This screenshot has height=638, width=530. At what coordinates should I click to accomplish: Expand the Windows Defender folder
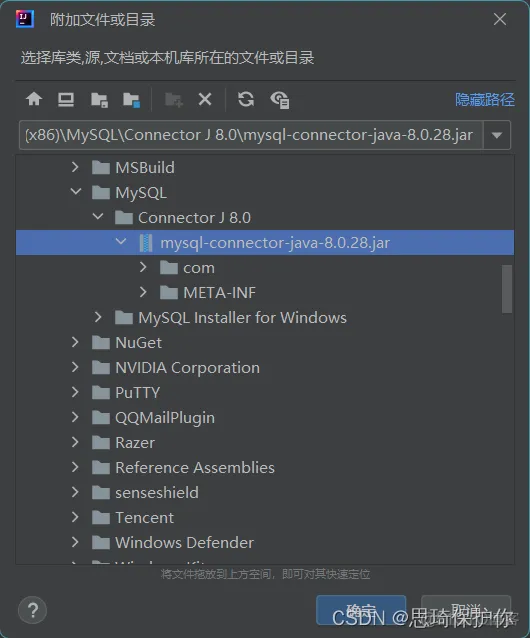[75, 542]
